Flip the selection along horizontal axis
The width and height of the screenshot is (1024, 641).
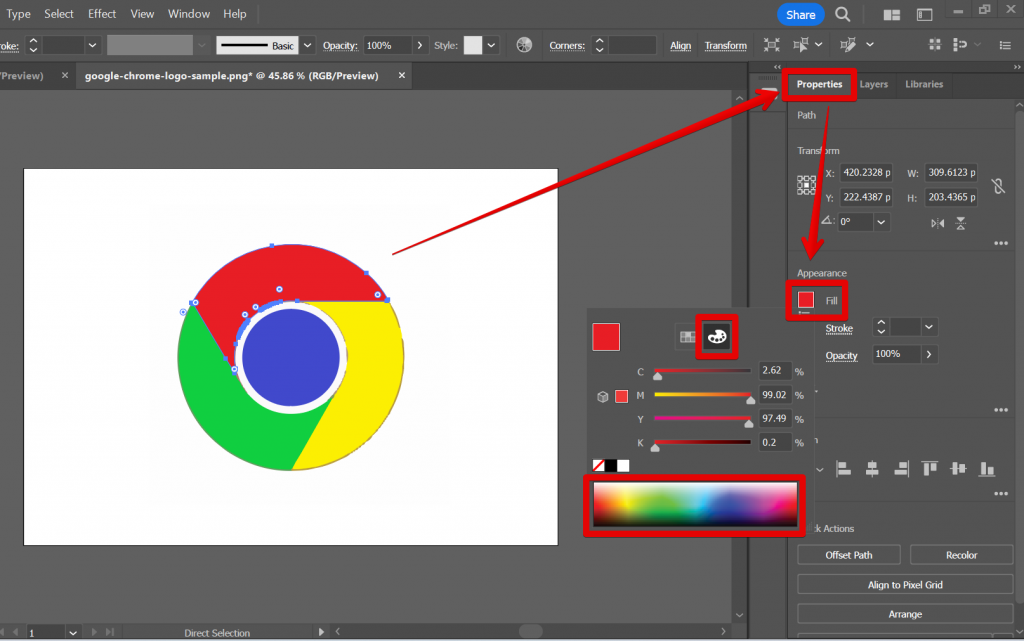[x=961, y=223]
